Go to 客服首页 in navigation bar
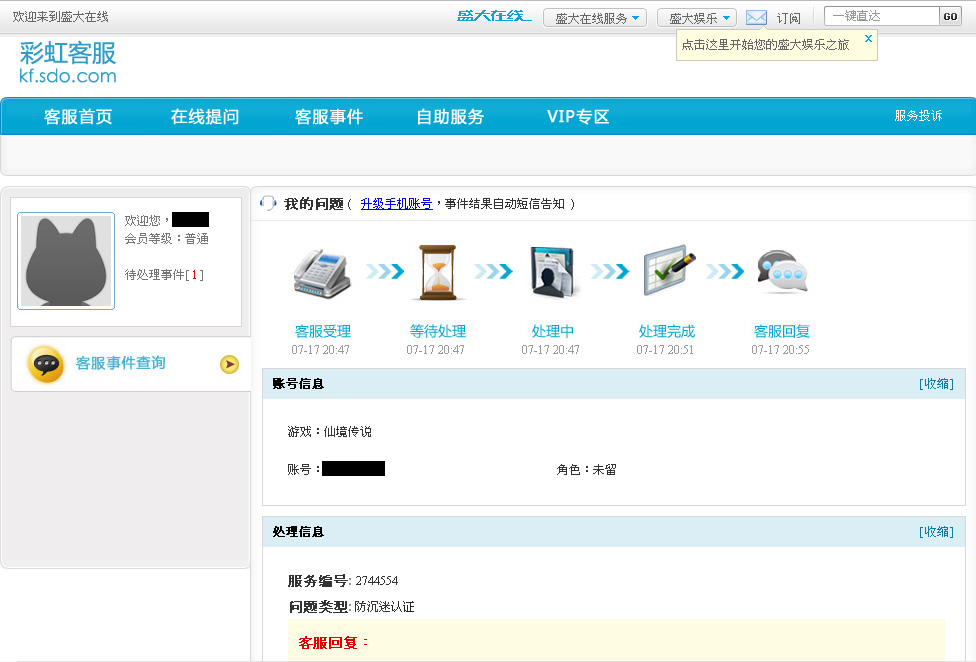 pos(78,116)
